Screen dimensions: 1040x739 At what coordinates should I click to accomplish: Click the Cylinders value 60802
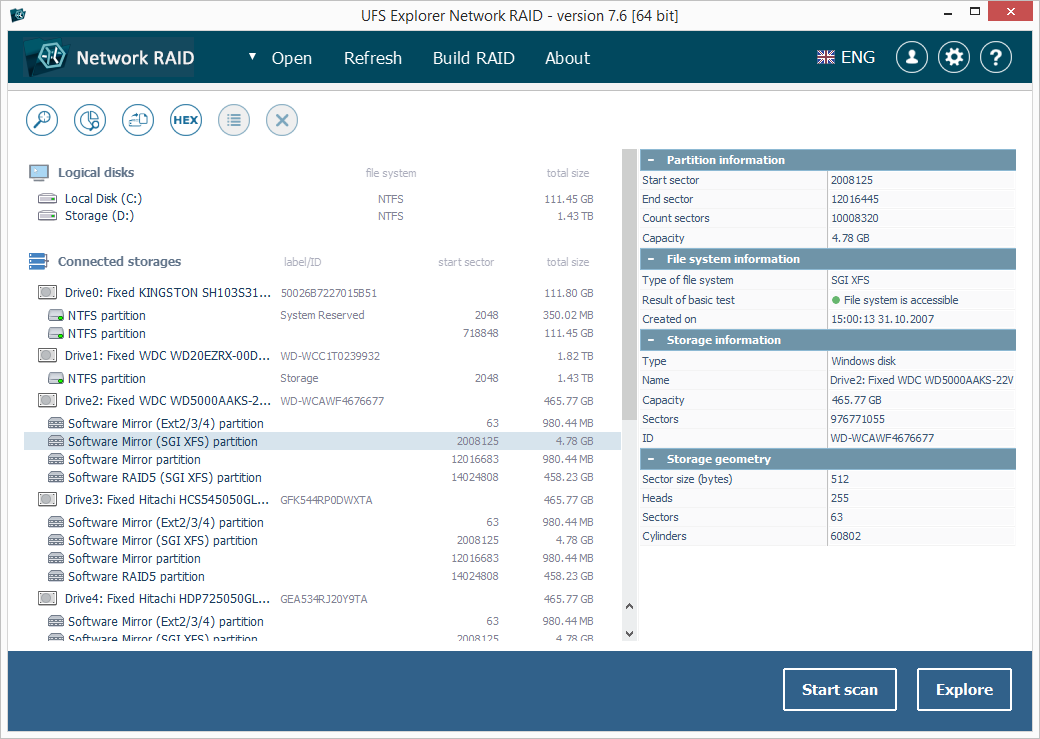click(846, 536)
